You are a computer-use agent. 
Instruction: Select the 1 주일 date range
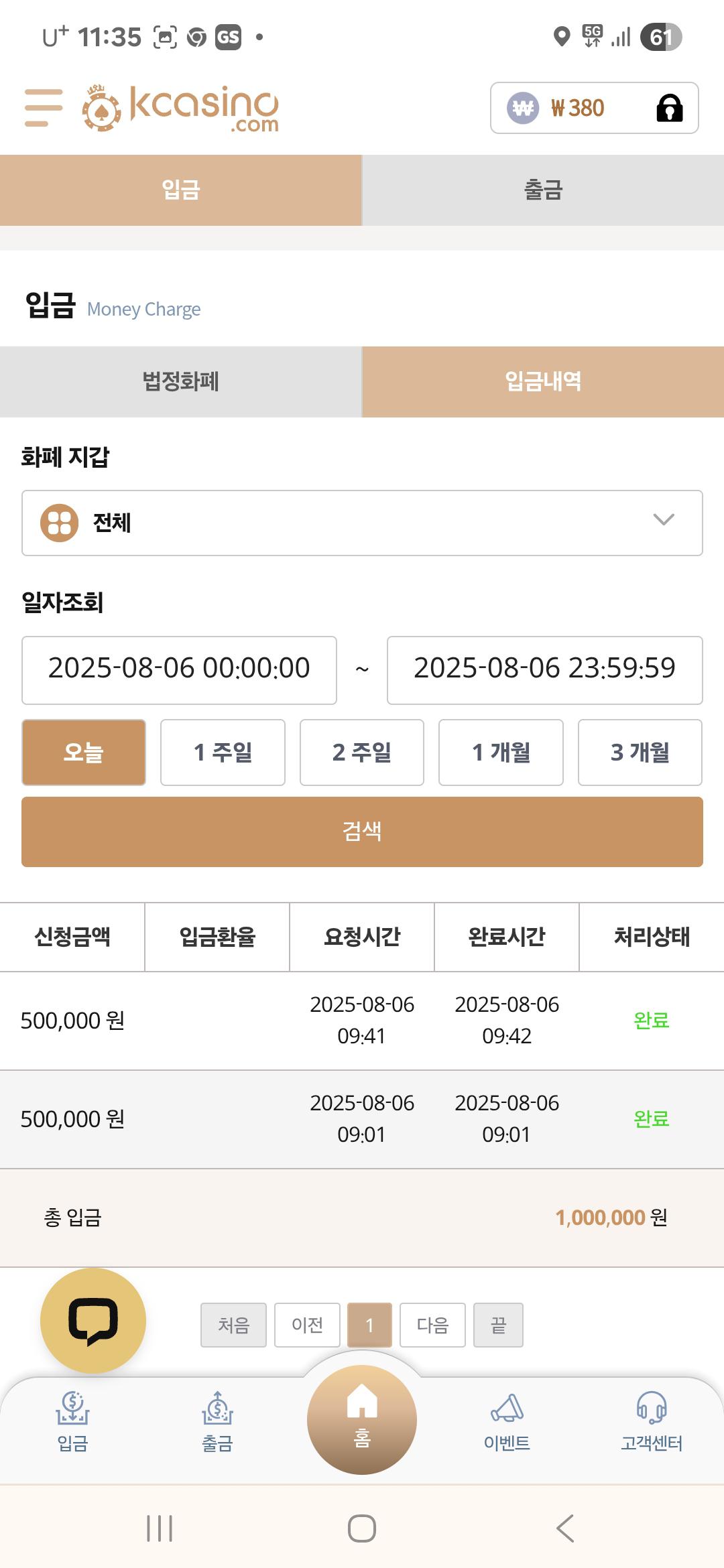[x=223, y=753]
